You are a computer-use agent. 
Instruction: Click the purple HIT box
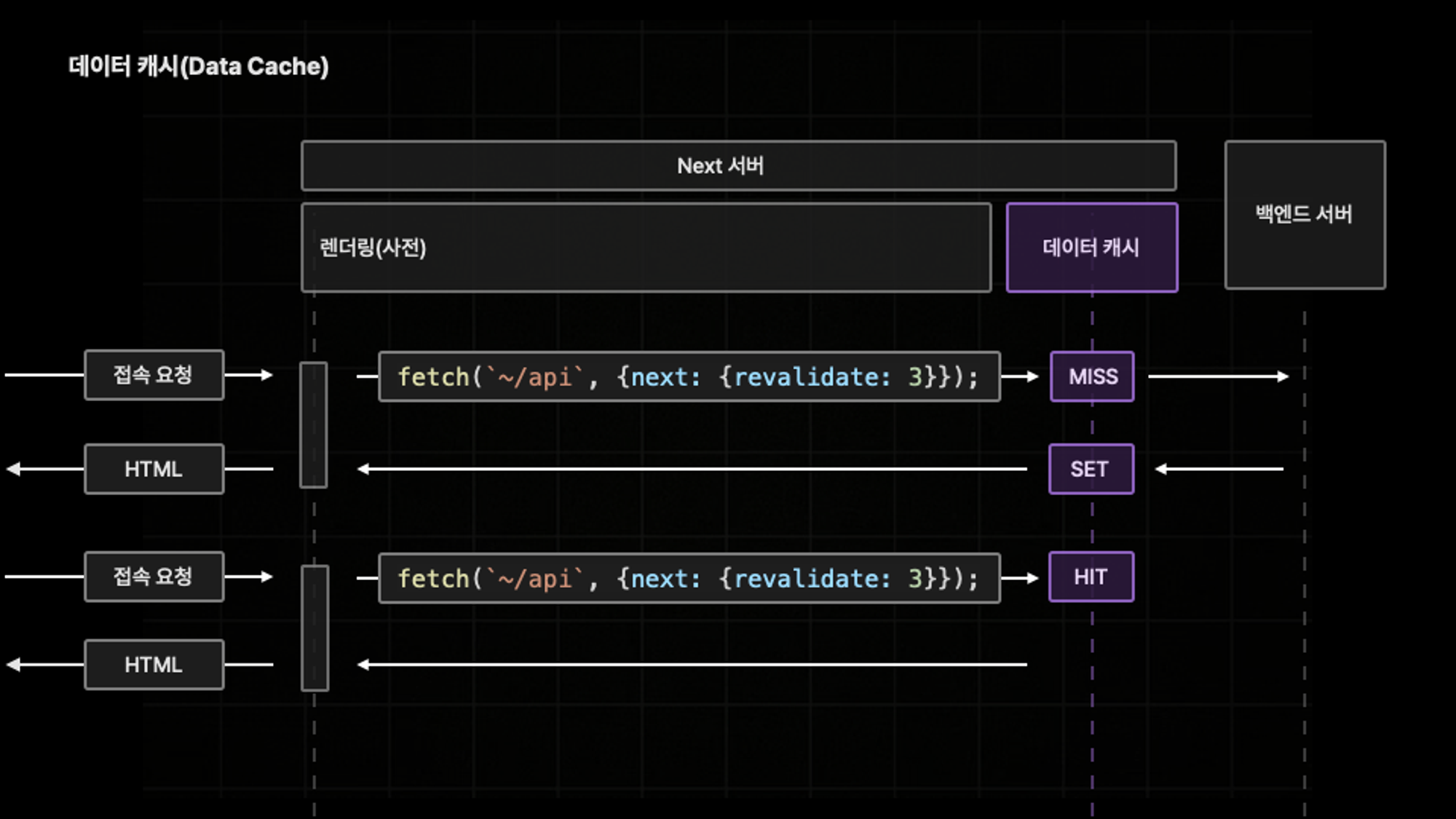[x=1091, y=577]
